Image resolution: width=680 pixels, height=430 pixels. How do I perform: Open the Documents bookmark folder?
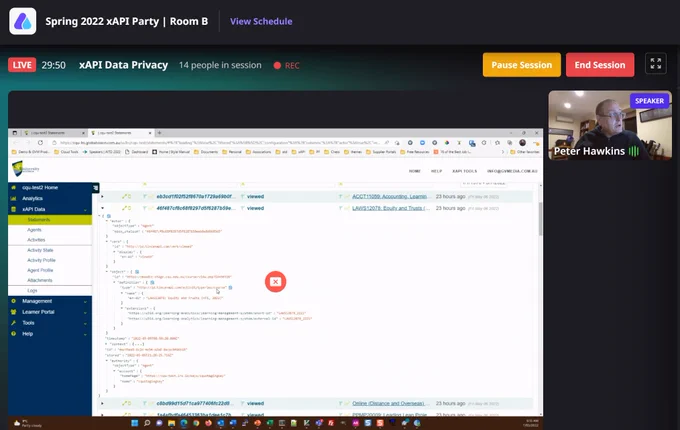click(x=206, y=152)
